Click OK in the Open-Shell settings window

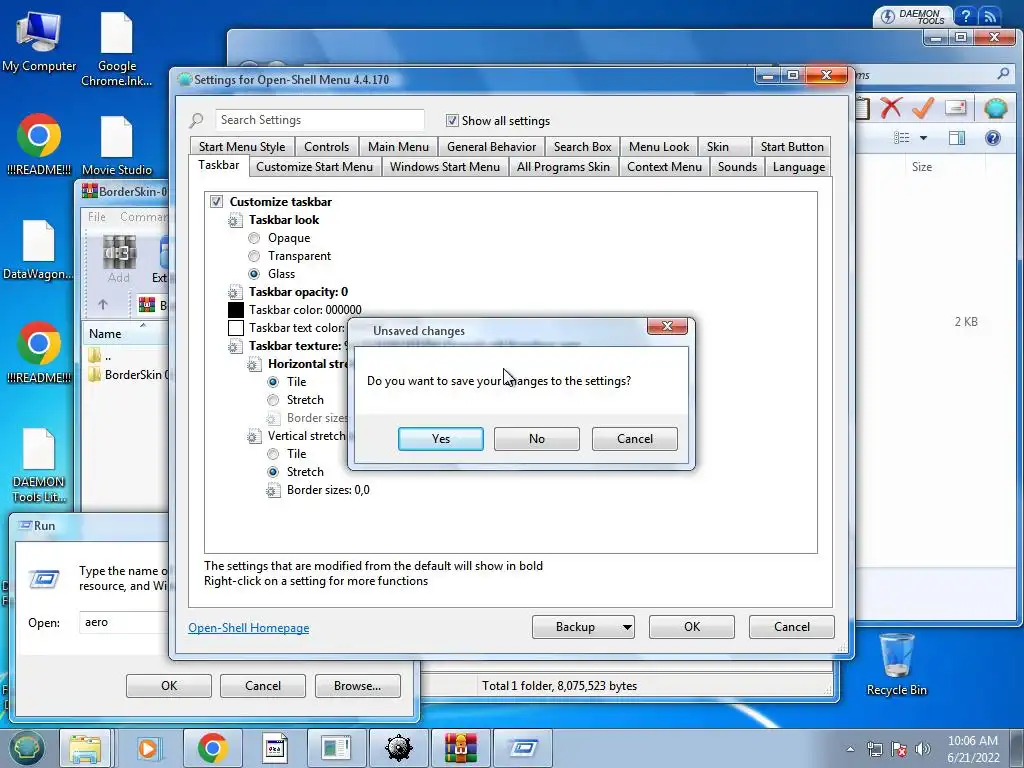pyautogui.click(x=692, y=627)
